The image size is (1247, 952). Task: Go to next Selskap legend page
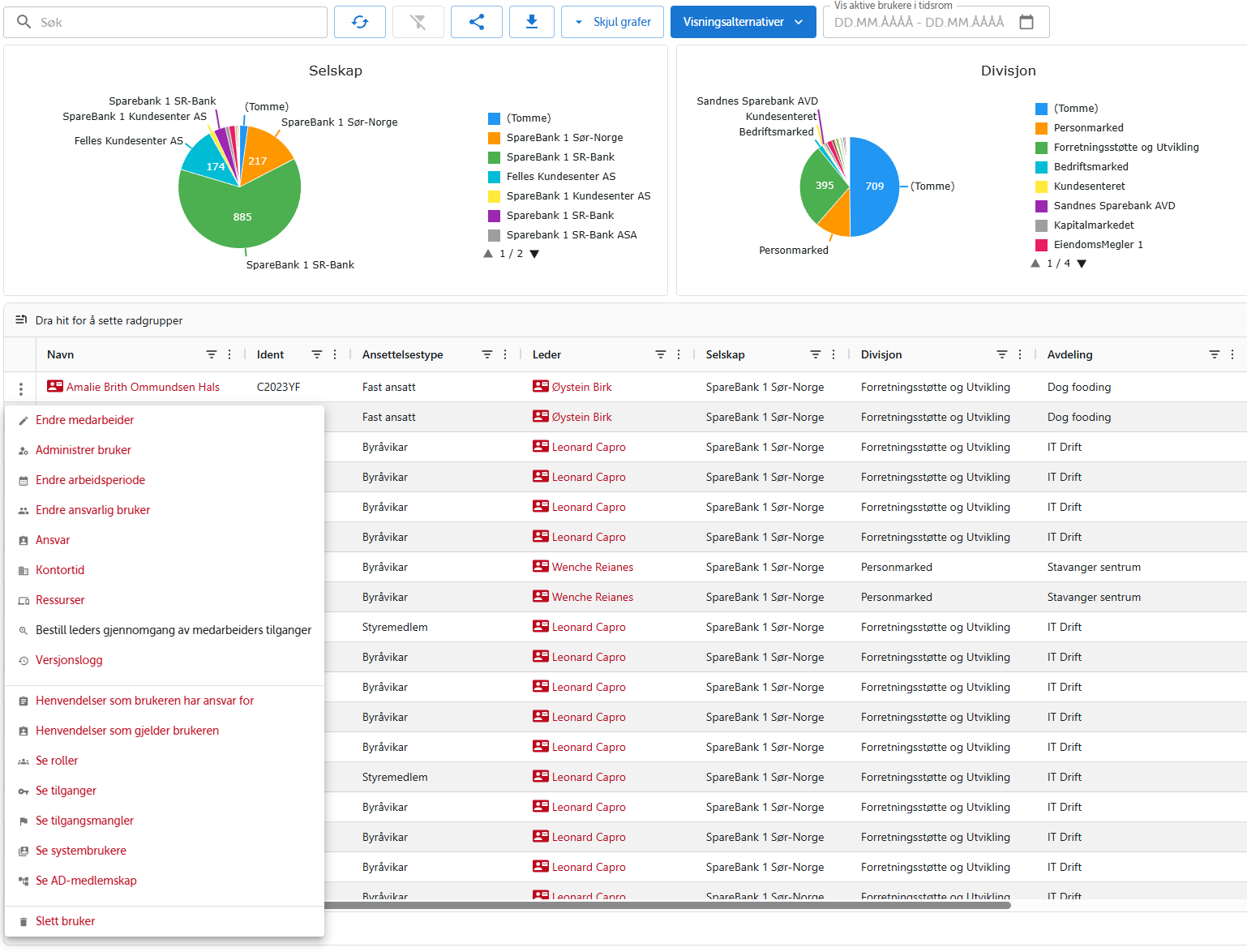534,254
